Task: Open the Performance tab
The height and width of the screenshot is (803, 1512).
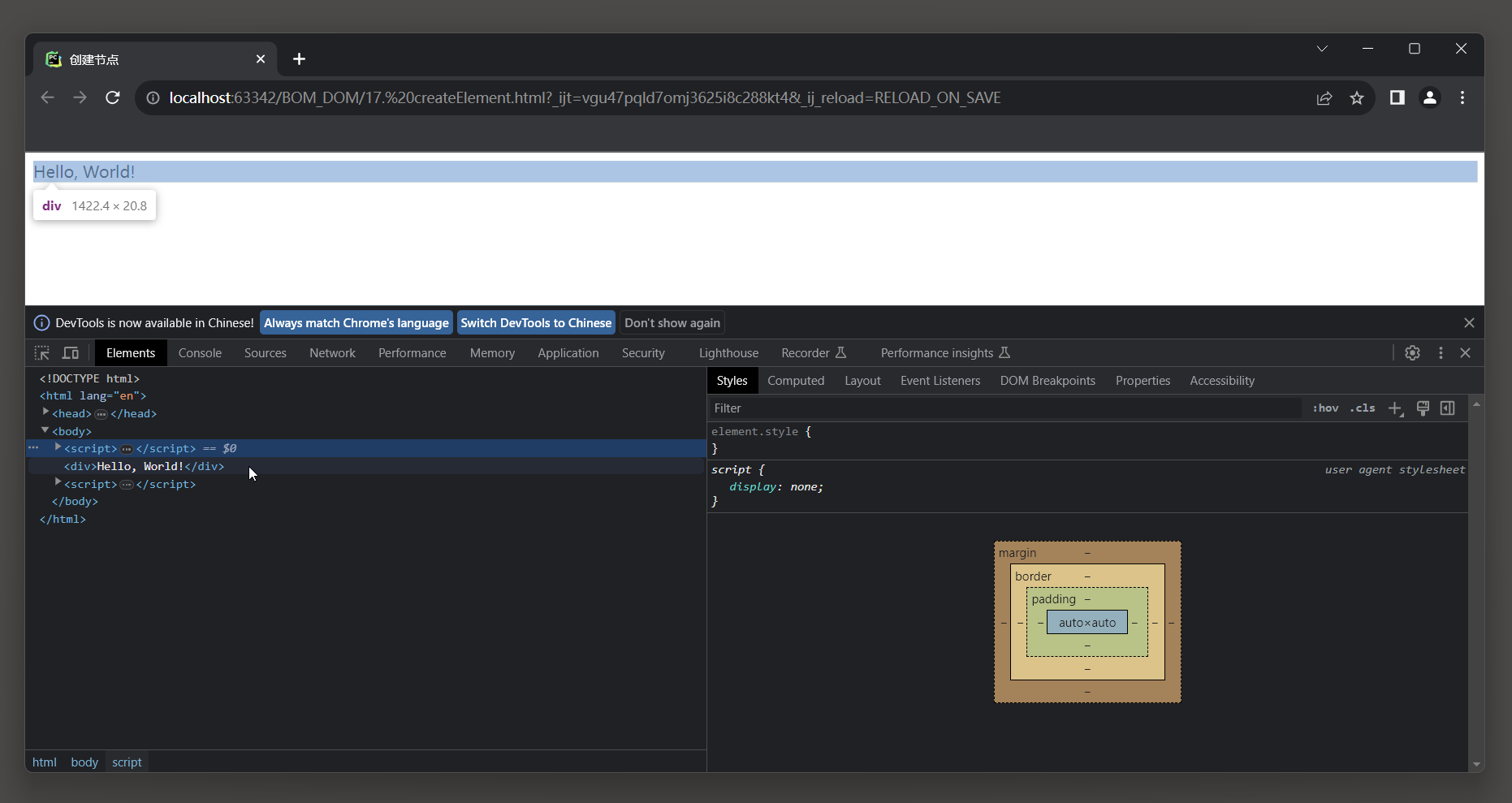Action: pos(413,353)
